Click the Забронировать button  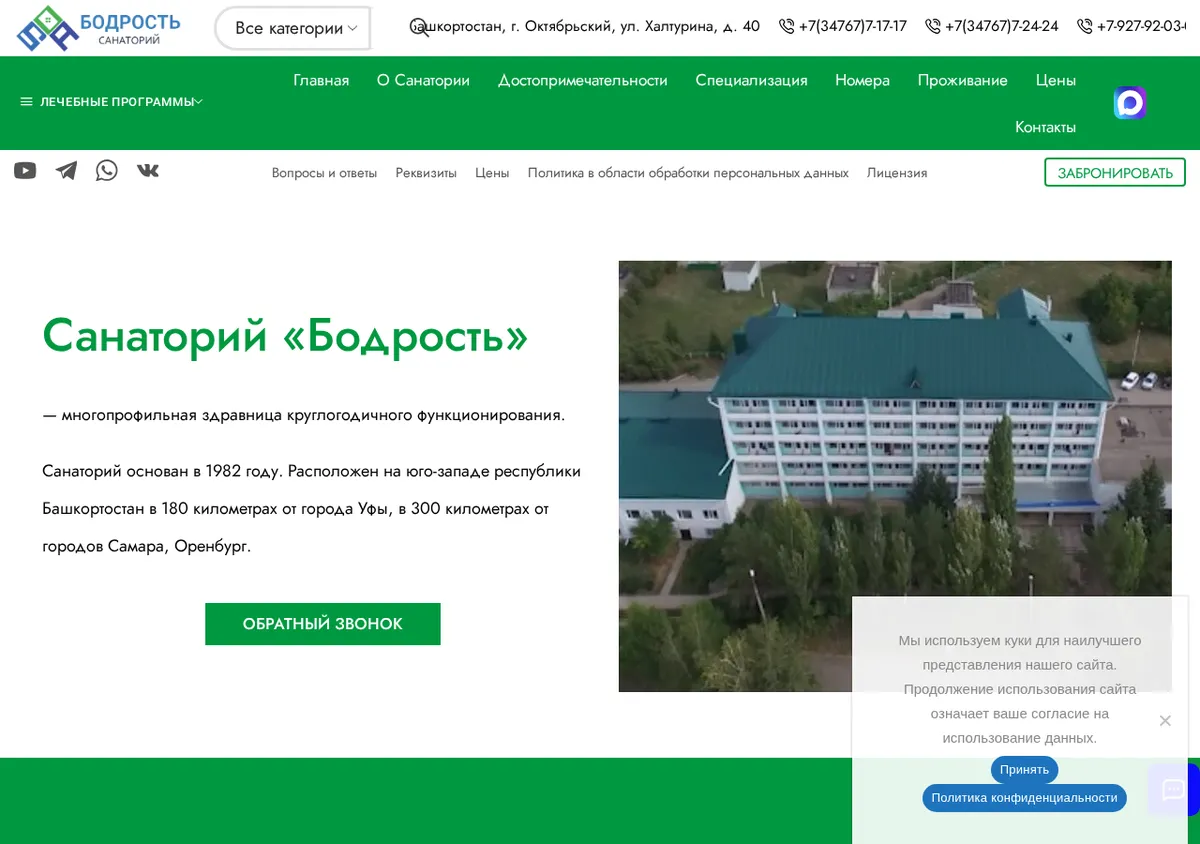pyautogui.click(x=1115, y=173)
